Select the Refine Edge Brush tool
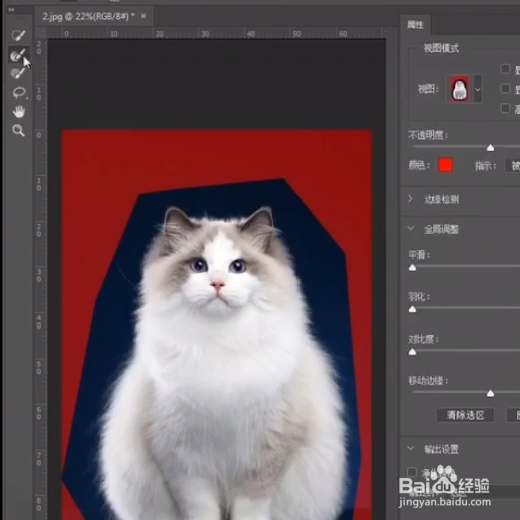 click(x=18, y=55)
